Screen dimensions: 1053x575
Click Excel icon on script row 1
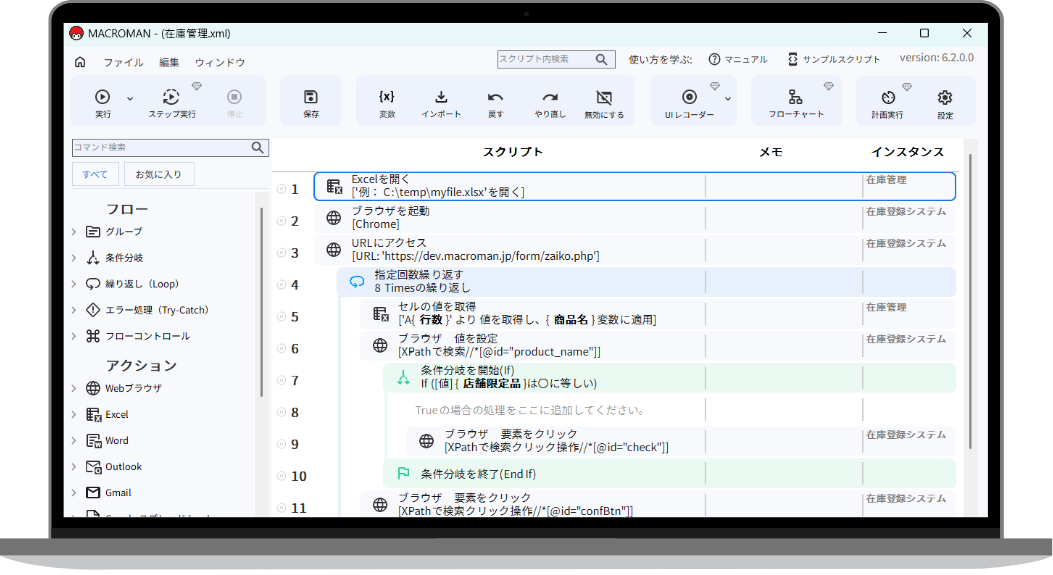coord(334,186)
